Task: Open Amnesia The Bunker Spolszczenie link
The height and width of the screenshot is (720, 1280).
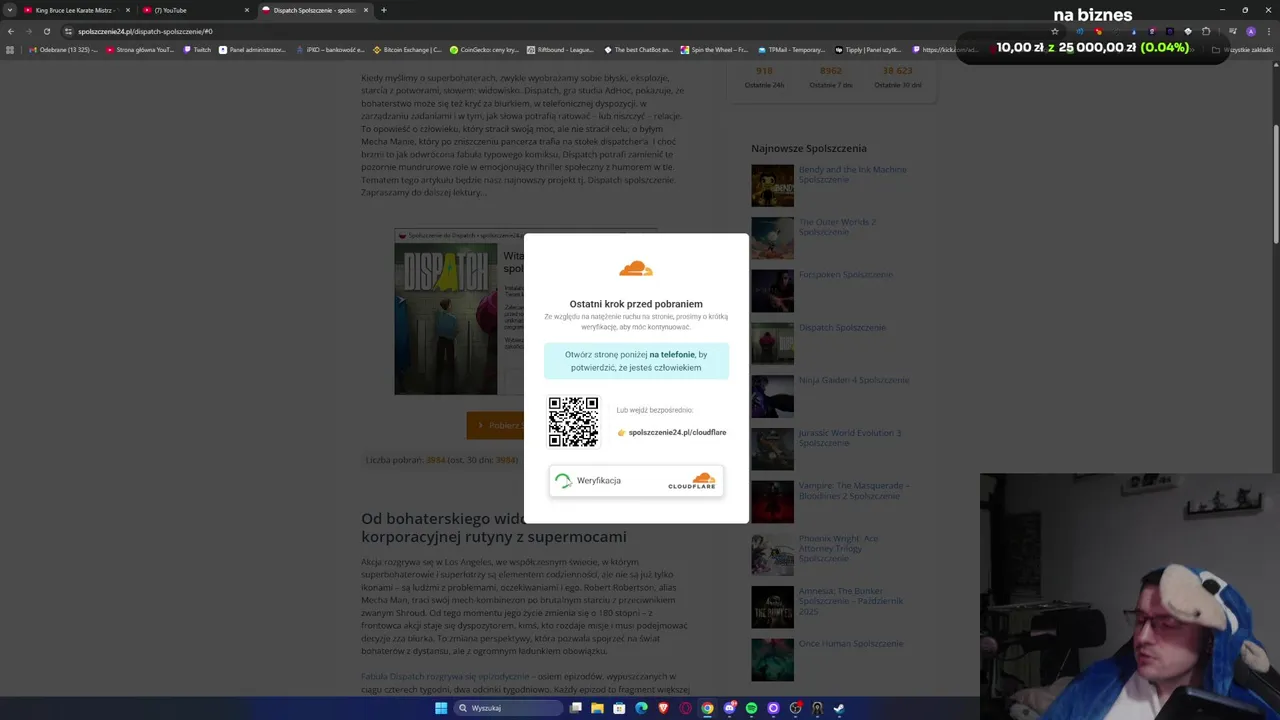Action: tap(850, 601)
